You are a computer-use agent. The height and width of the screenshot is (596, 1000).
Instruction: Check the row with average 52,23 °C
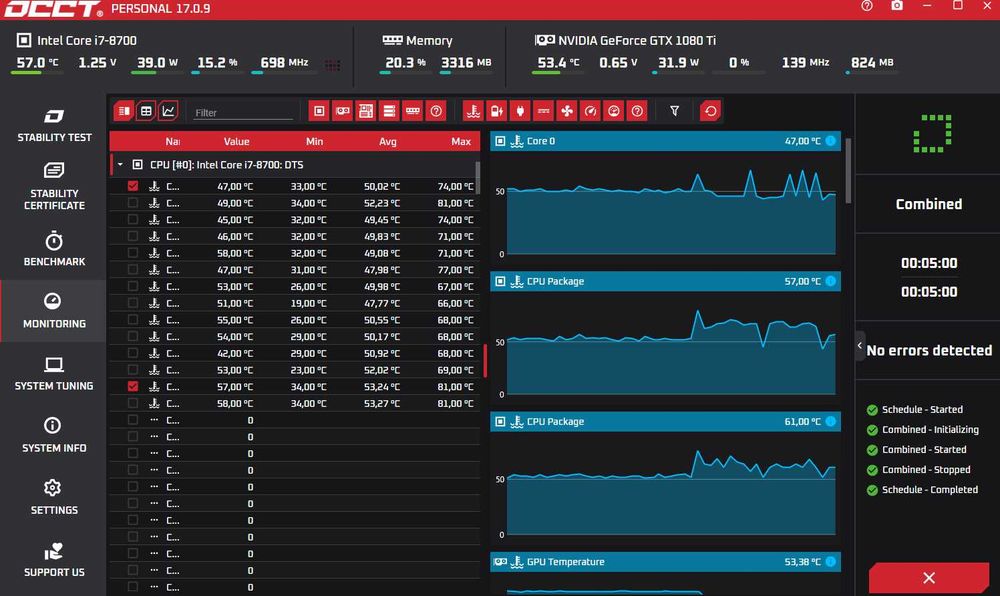133,203
